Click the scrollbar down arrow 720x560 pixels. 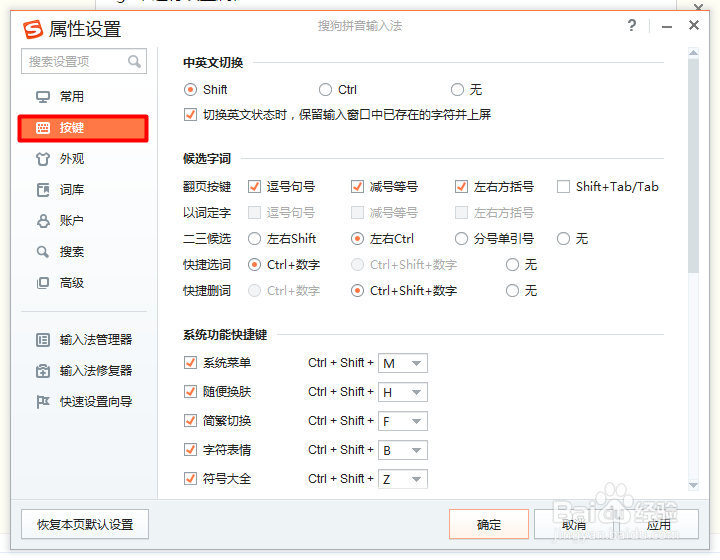click(693, 486)
